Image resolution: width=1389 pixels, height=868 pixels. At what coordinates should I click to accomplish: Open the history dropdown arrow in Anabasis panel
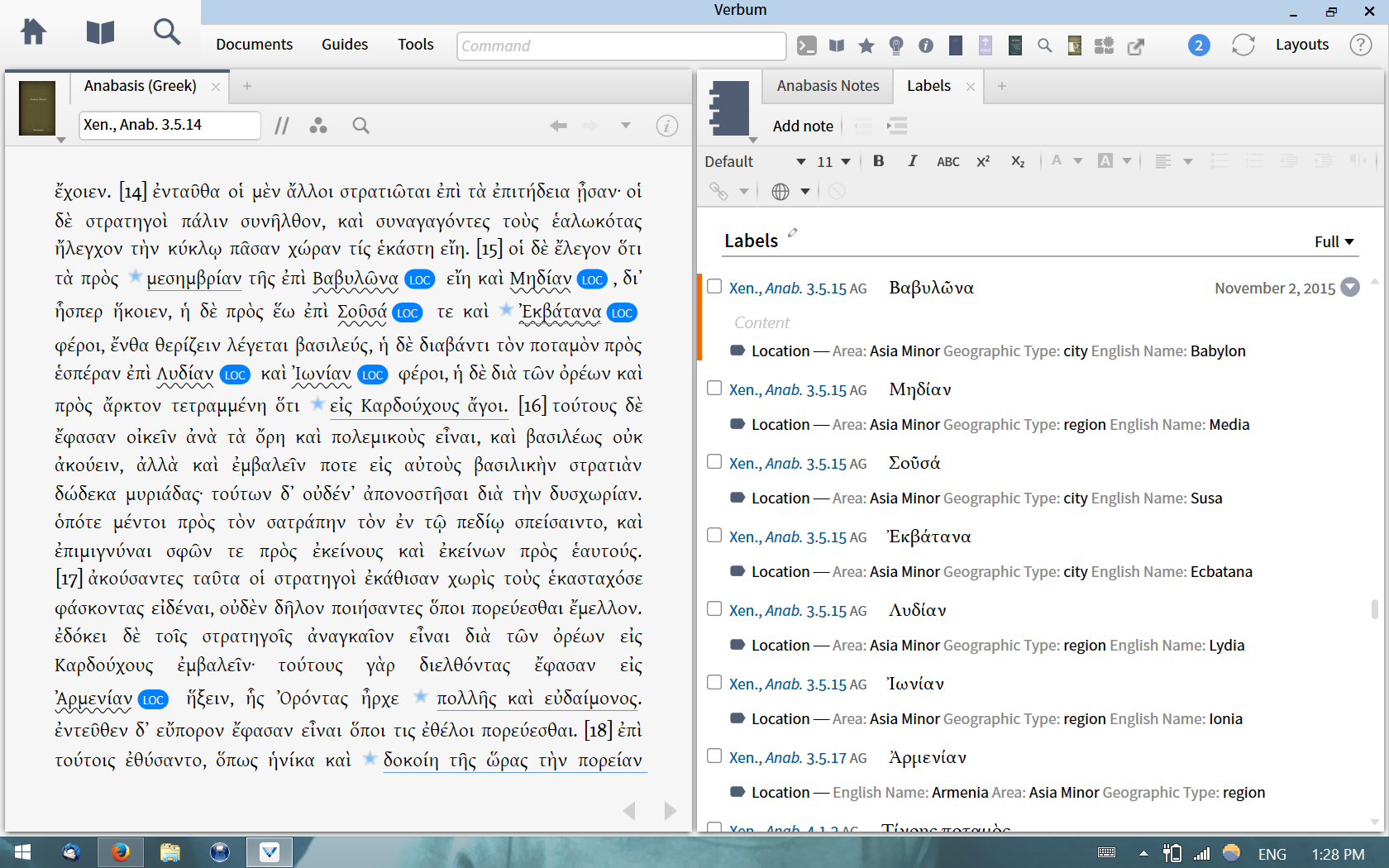pos(626,126)
